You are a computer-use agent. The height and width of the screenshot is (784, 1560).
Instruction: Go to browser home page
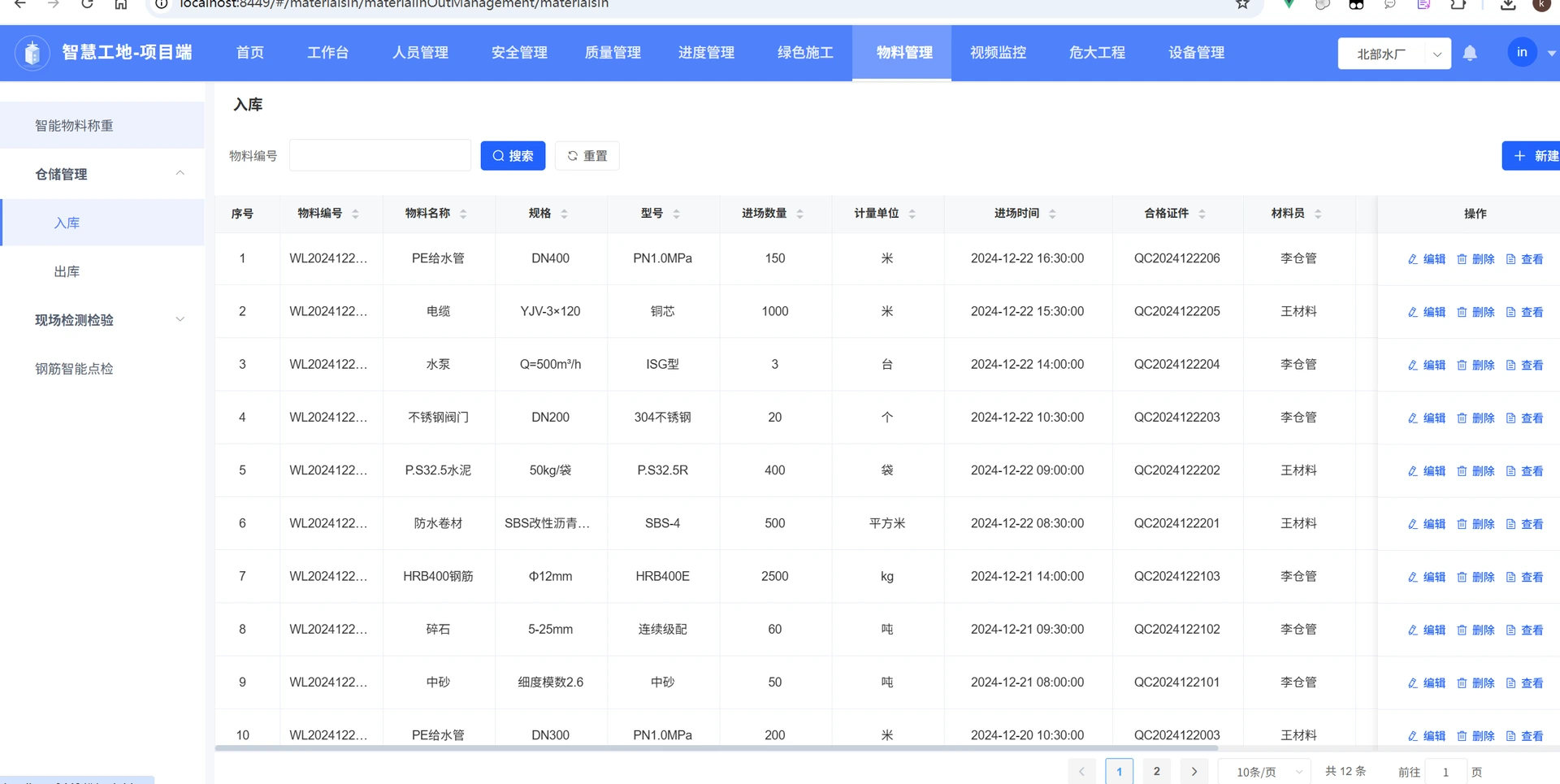click(120, 4)
